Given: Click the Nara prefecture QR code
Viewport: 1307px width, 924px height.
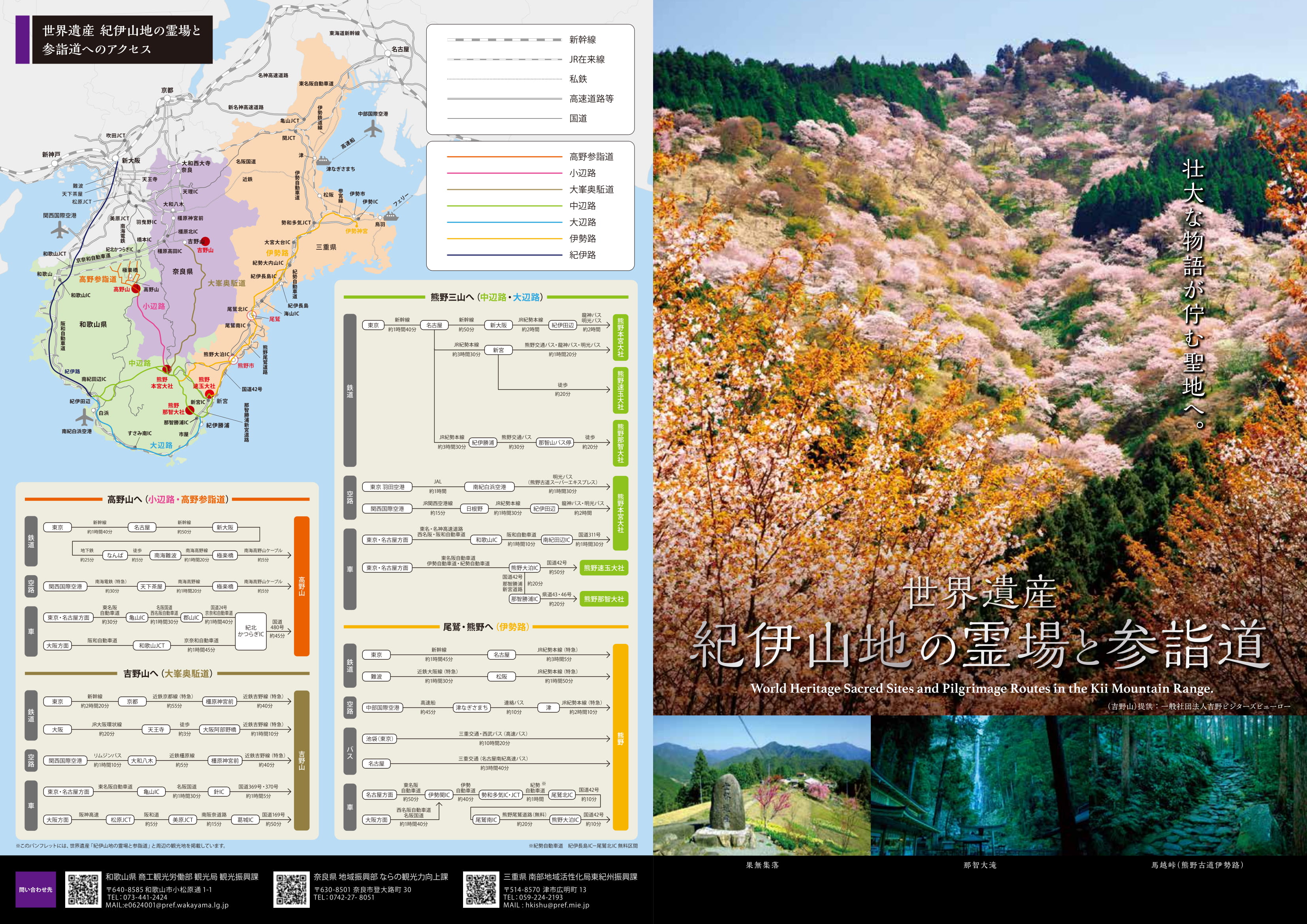Looking at the screenshot, I should coord(292,890).
